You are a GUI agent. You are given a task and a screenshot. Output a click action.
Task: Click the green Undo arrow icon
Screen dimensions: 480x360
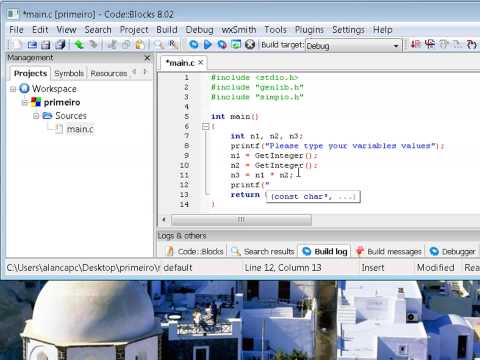point(79,44)
